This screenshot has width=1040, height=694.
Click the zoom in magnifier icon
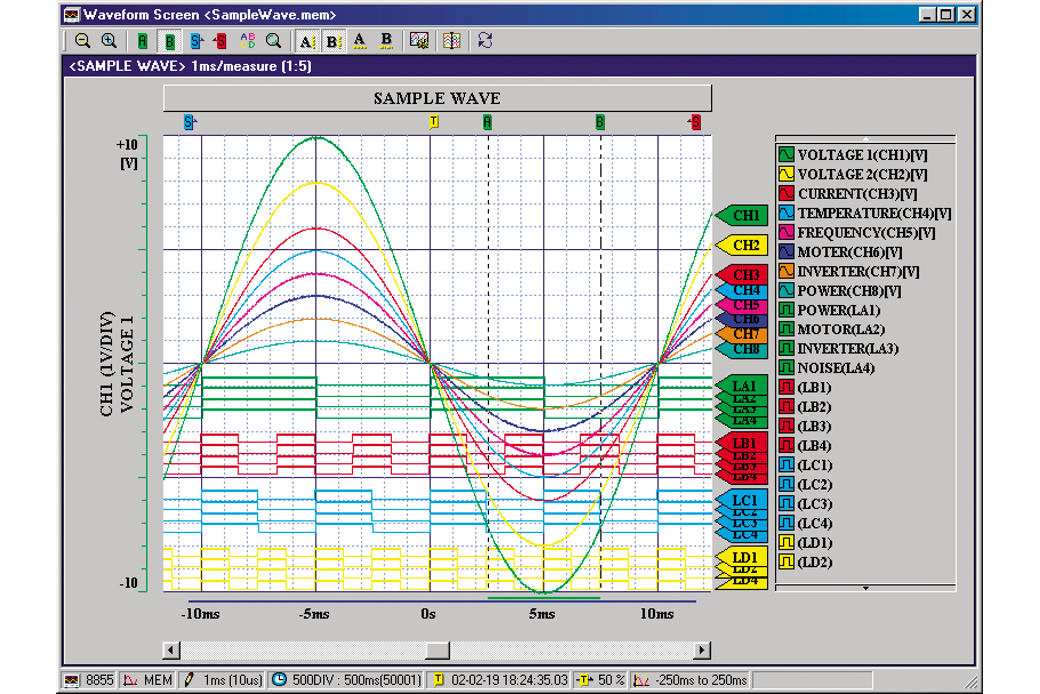click(109, 41)
